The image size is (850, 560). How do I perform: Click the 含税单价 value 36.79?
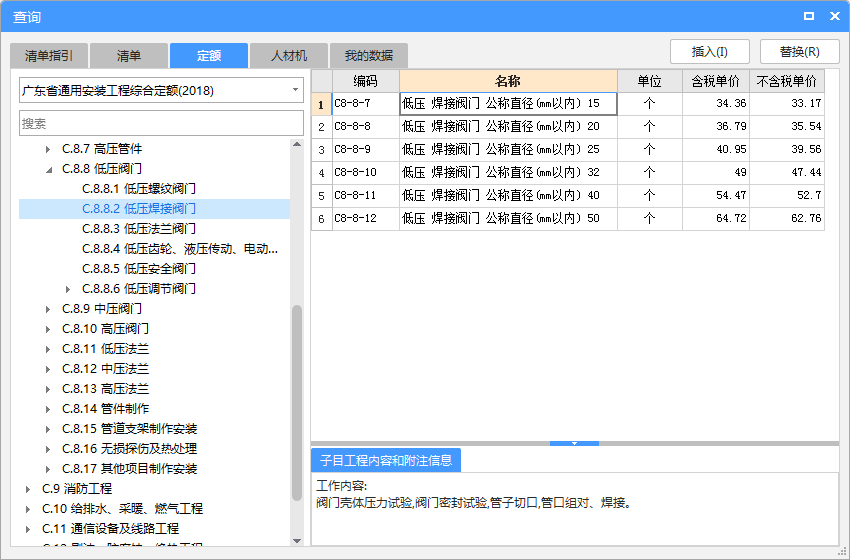pyautogui.click(x=716, y=127)
